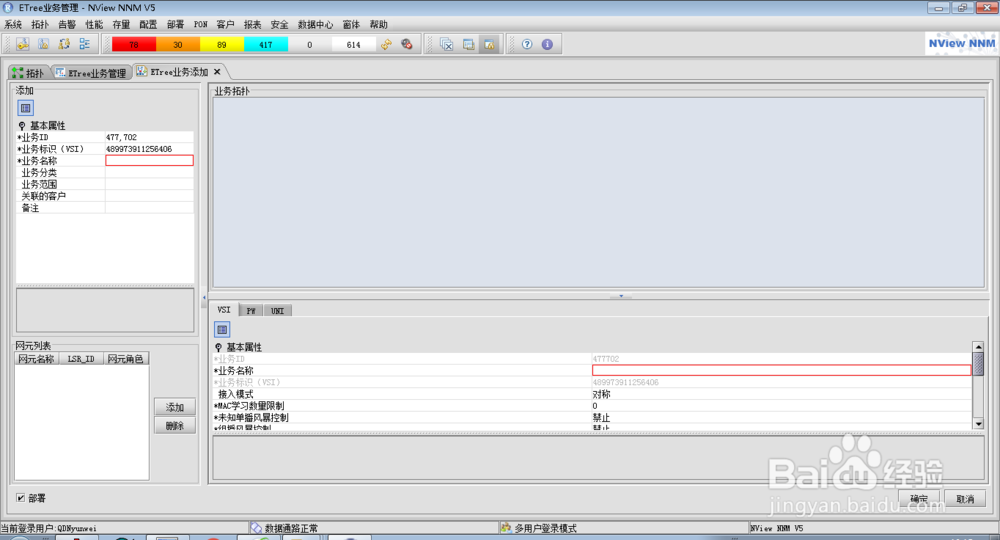Open the 窗体 menu

pyautogui.click(x=351, y=24)
